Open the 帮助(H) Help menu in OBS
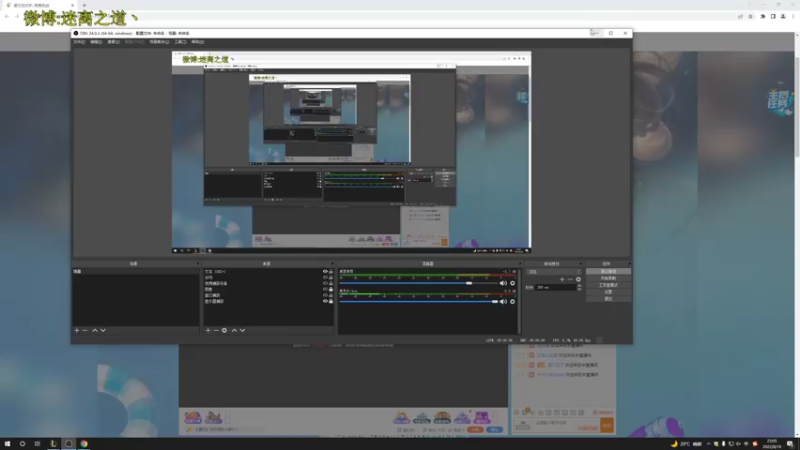This screenshot has height=450, width=800. [197, 42]
